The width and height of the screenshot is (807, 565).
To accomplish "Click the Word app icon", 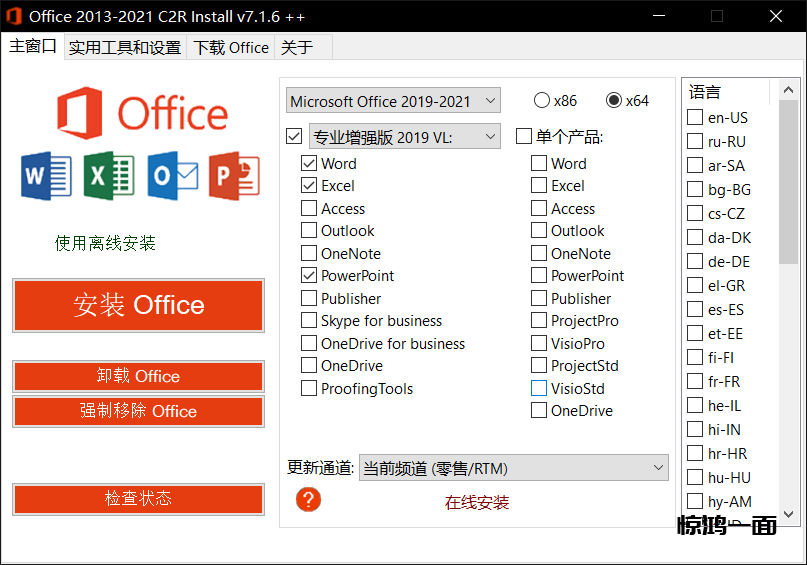I will tap(46, 177).
